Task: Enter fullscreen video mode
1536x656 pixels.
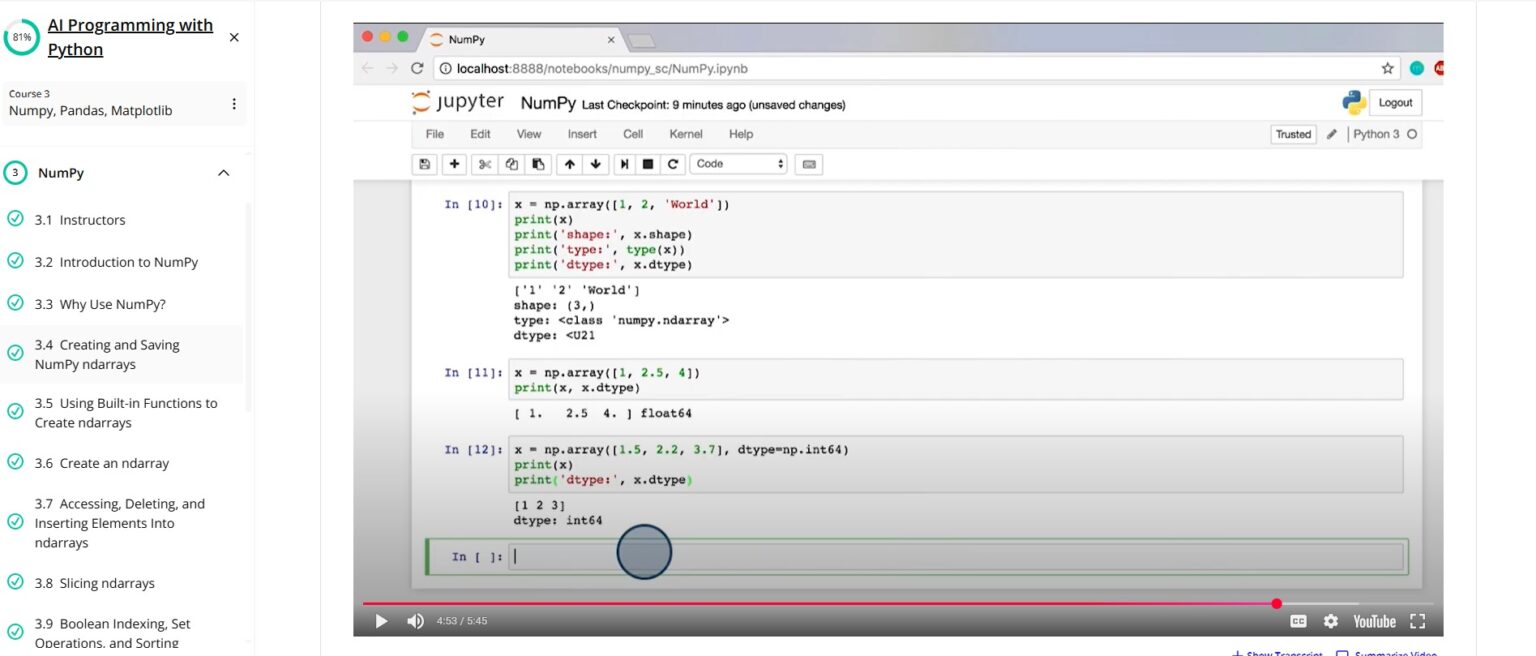Action: pyautogui.click(x=1417, y=621)
